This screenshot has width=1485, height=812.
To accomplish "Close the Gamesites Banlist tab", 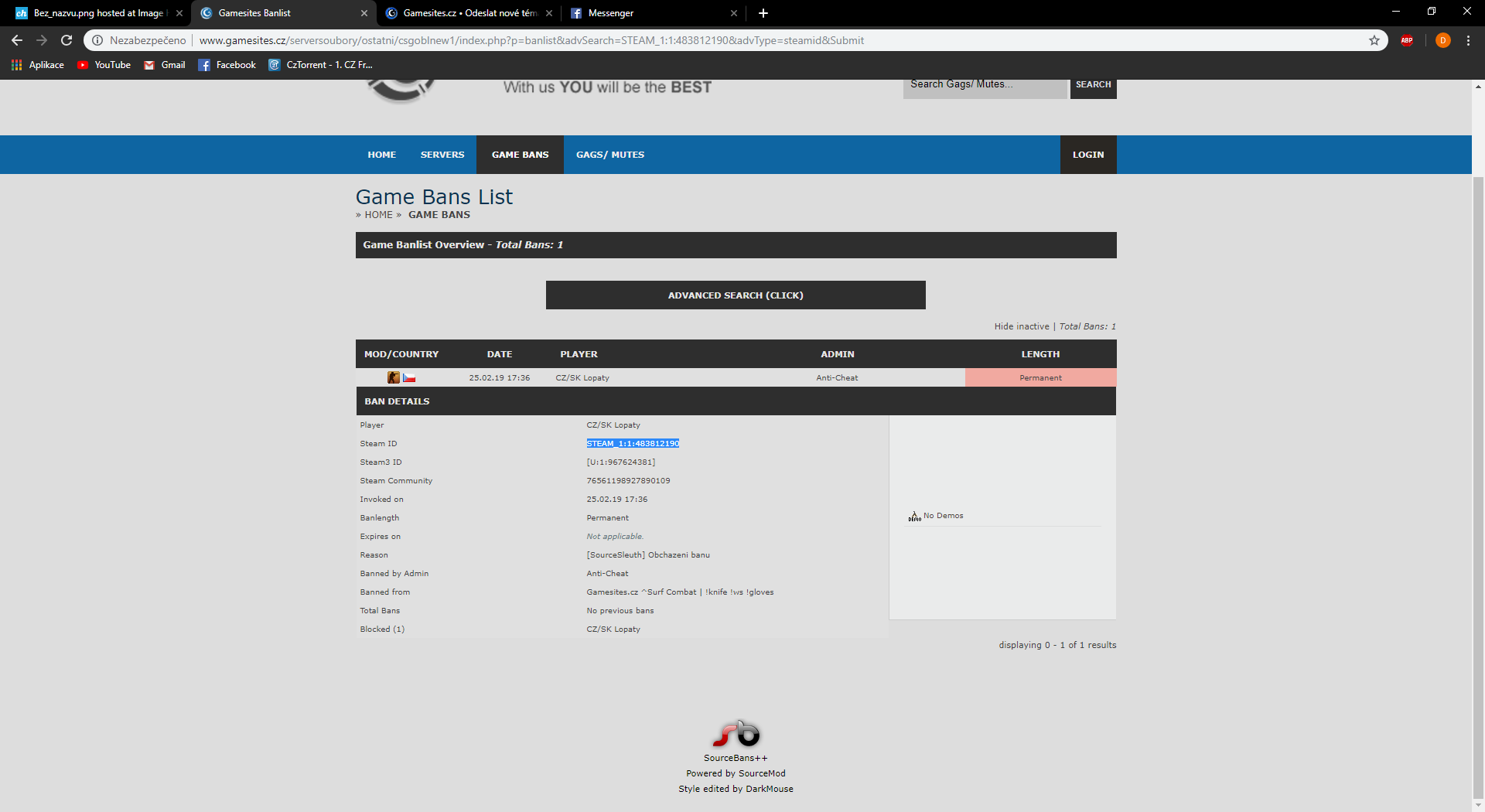I will pos(364,13).
